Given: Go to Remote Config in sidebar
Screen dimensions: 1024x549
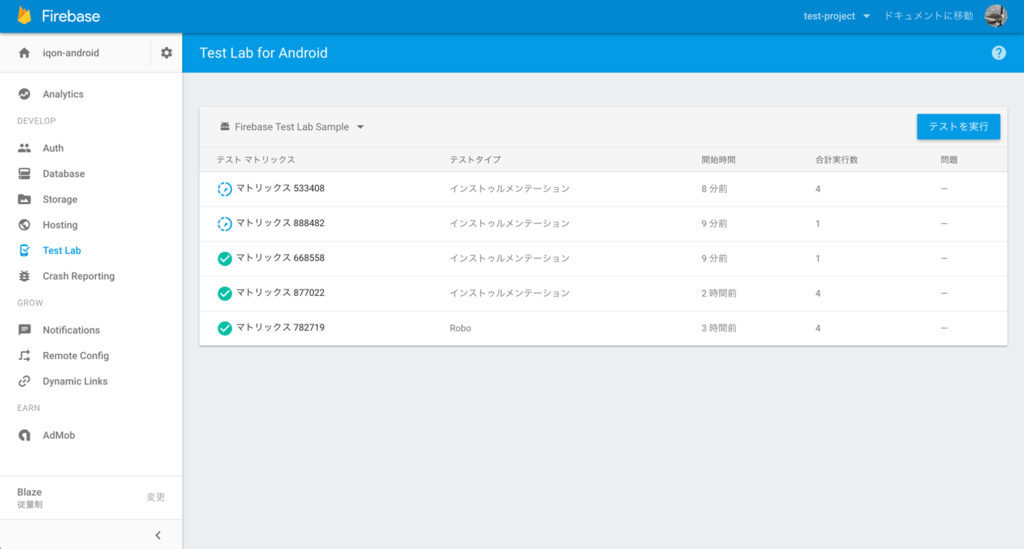Looking at the screenshot, I should (x=76, y=356).
